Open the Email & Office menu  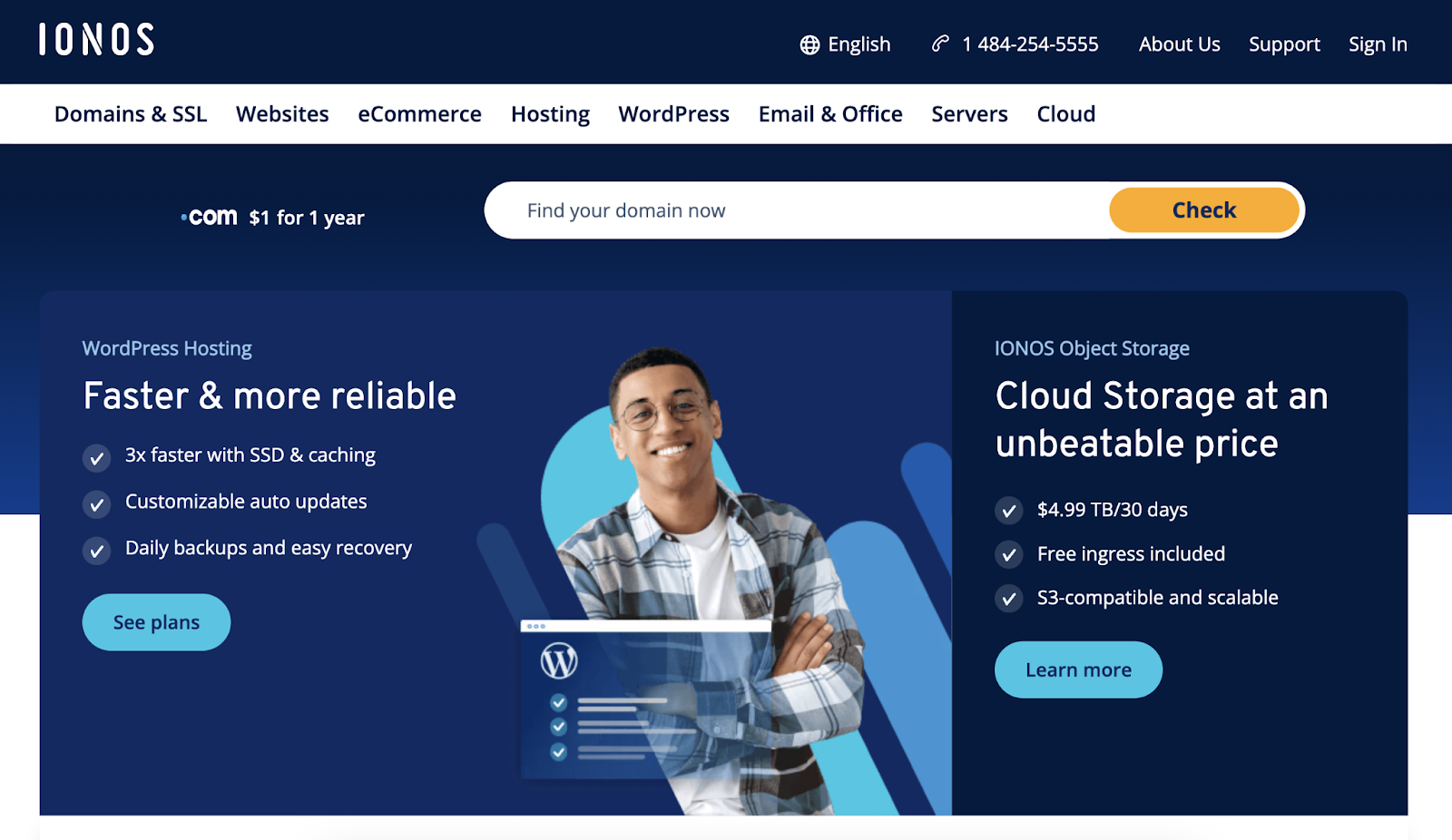[x=829, y=113]
